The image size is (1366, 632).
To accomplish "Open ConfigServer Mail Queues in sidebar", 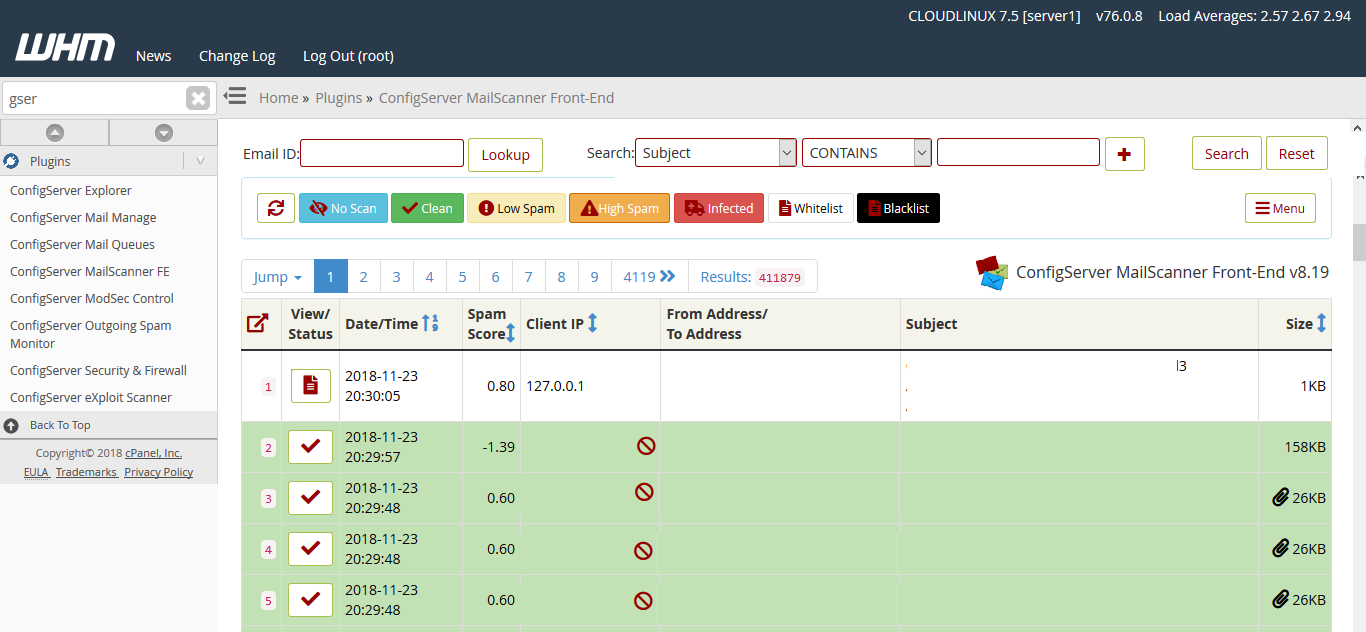I will (82, 244).
